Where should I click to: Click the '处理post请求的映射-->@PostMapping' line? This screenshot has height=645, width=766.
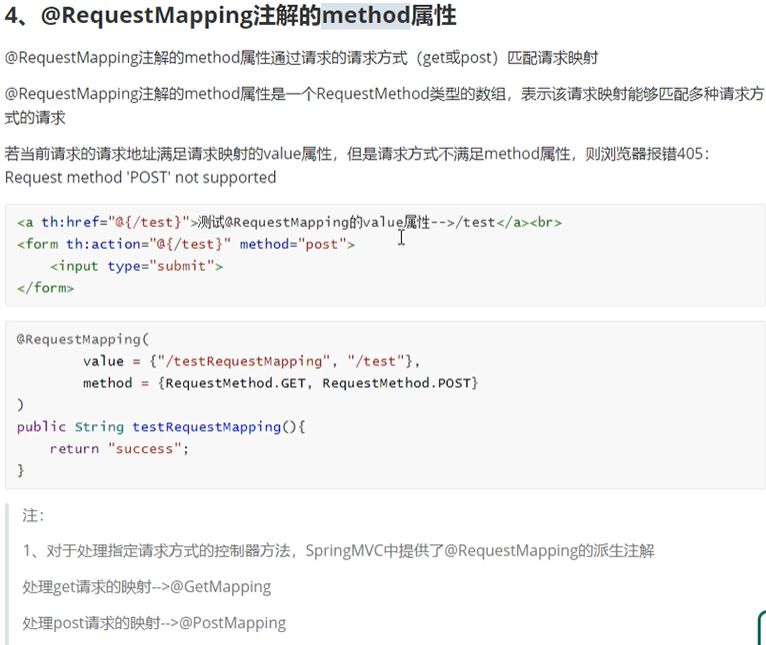click(x=154, y=623)
